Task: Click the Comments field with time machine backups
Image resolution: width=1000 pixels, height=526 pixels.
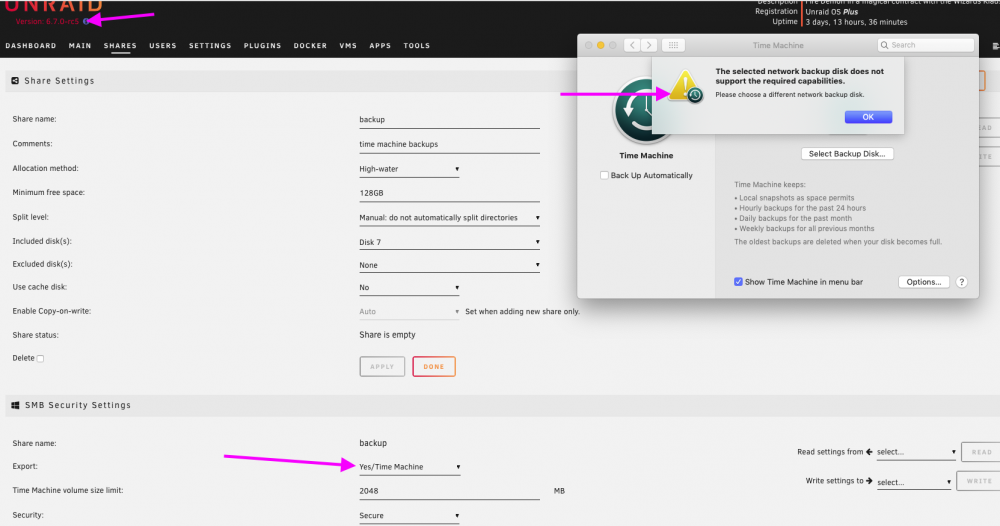Action: pyautogui.click(x=449, y=144)
